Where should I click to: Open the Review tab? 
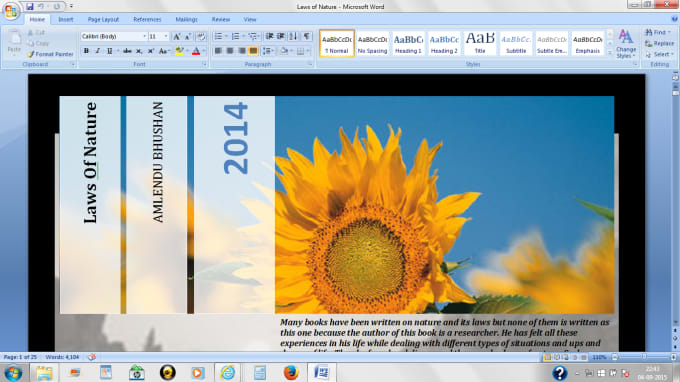[221, 20]
